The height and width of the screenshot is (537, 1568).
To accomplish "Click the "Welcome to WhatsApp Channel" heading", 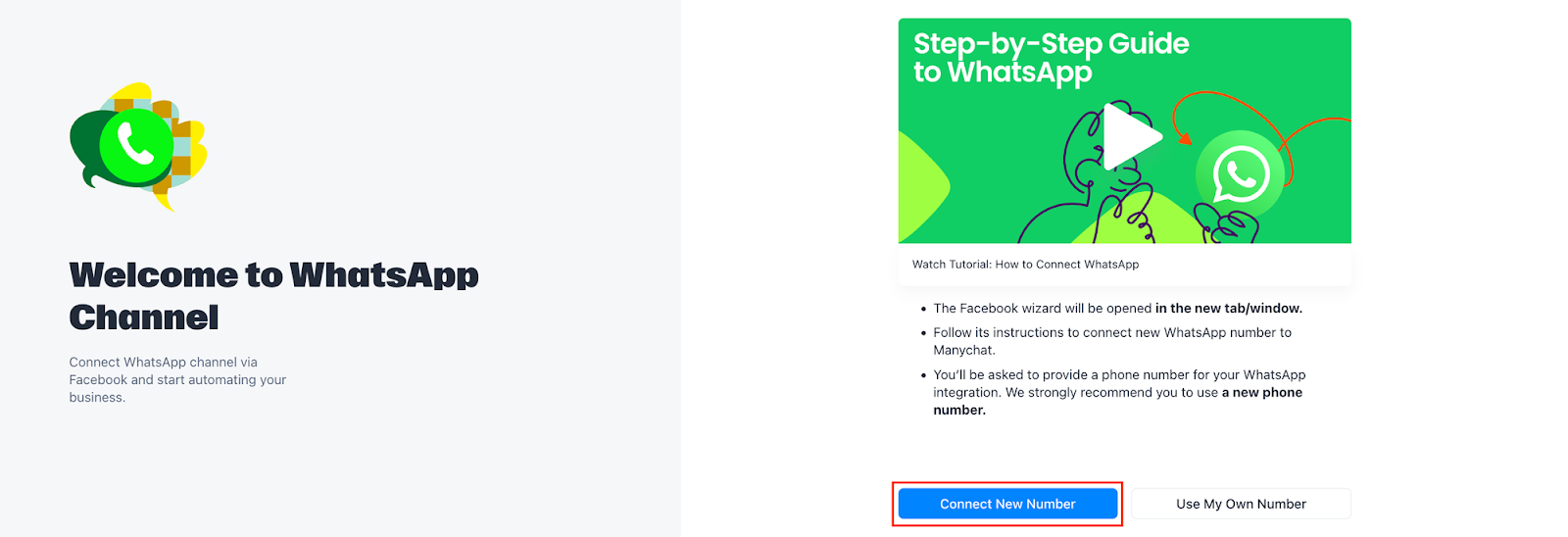I will pos(273,296).
